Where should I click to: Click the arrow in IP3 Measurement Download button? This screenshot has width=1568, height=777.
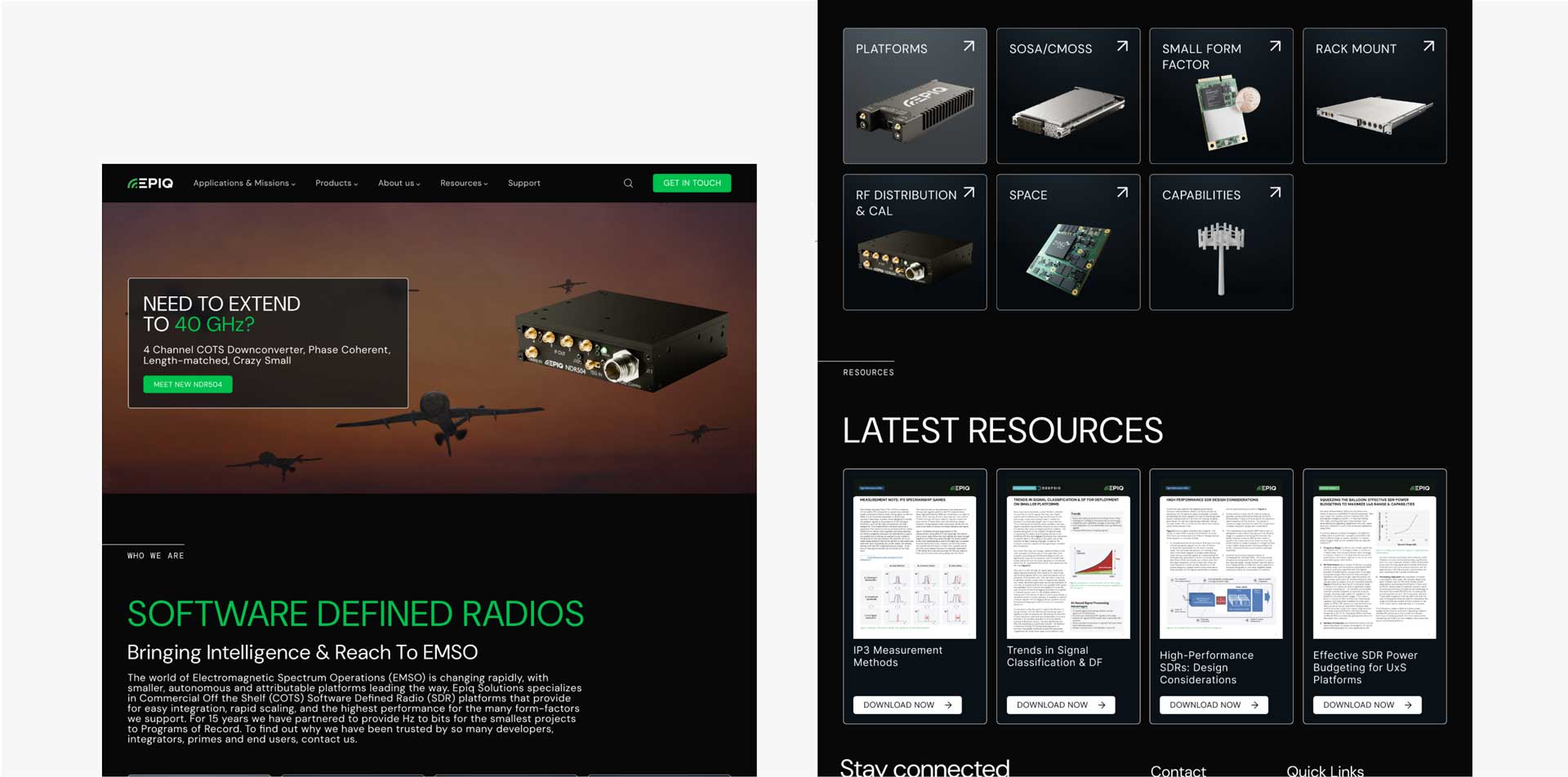[x=948, y=705]
